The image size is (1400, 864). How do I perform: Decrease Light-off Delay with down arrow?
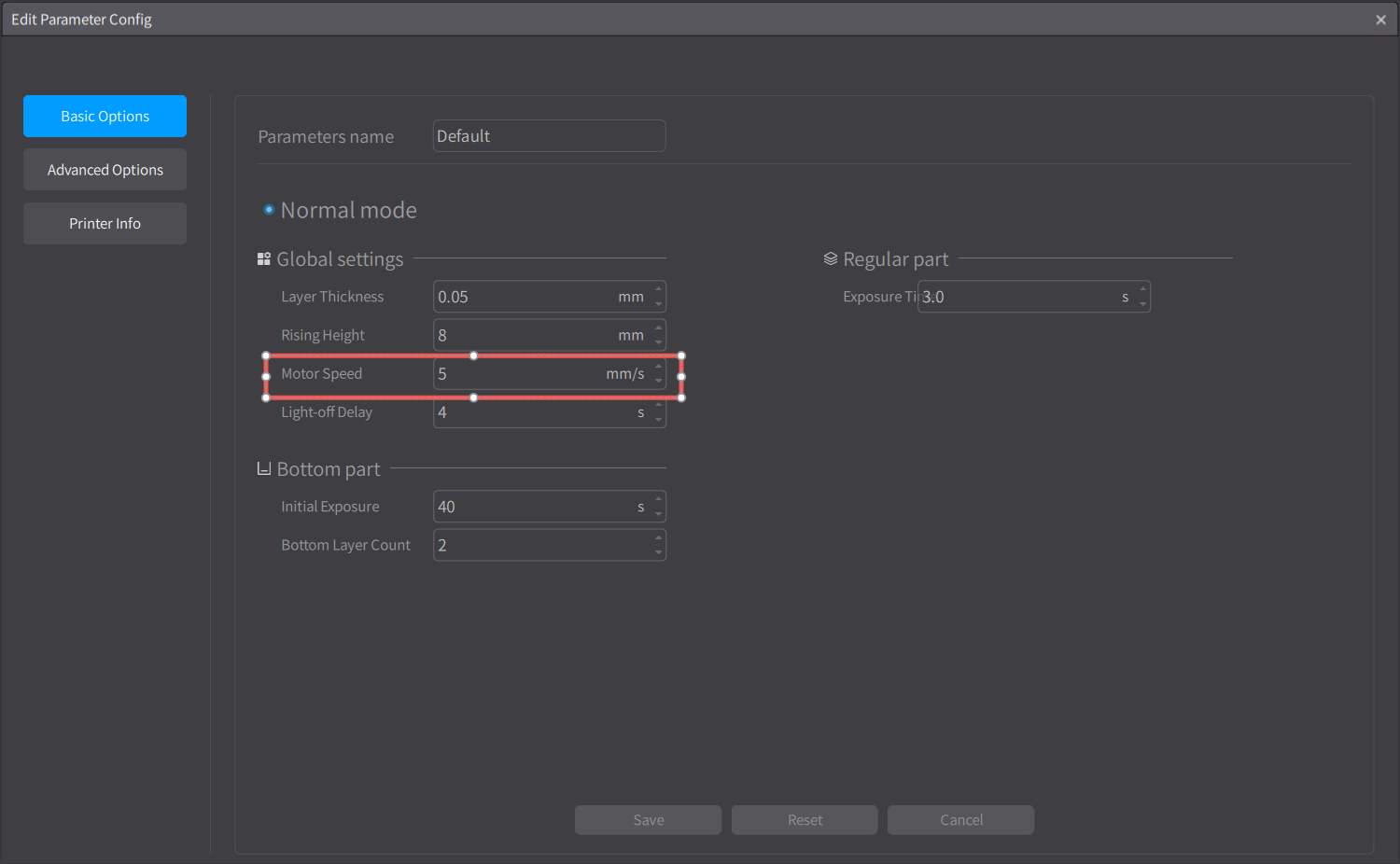tap(659, 420)
